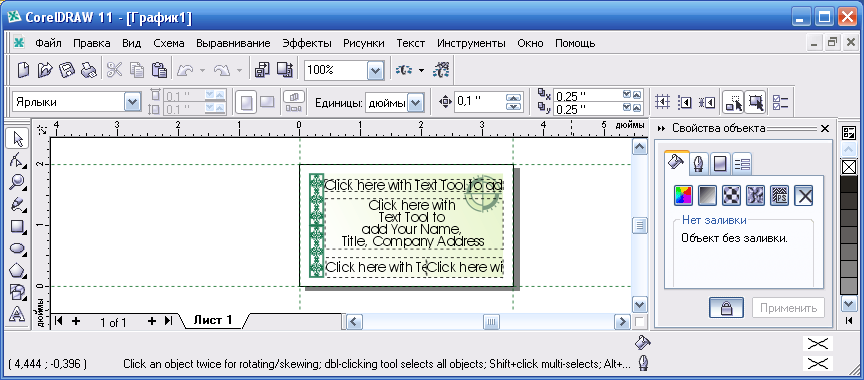
Task: Click the New document icon
Action: [x=23, y=70]
